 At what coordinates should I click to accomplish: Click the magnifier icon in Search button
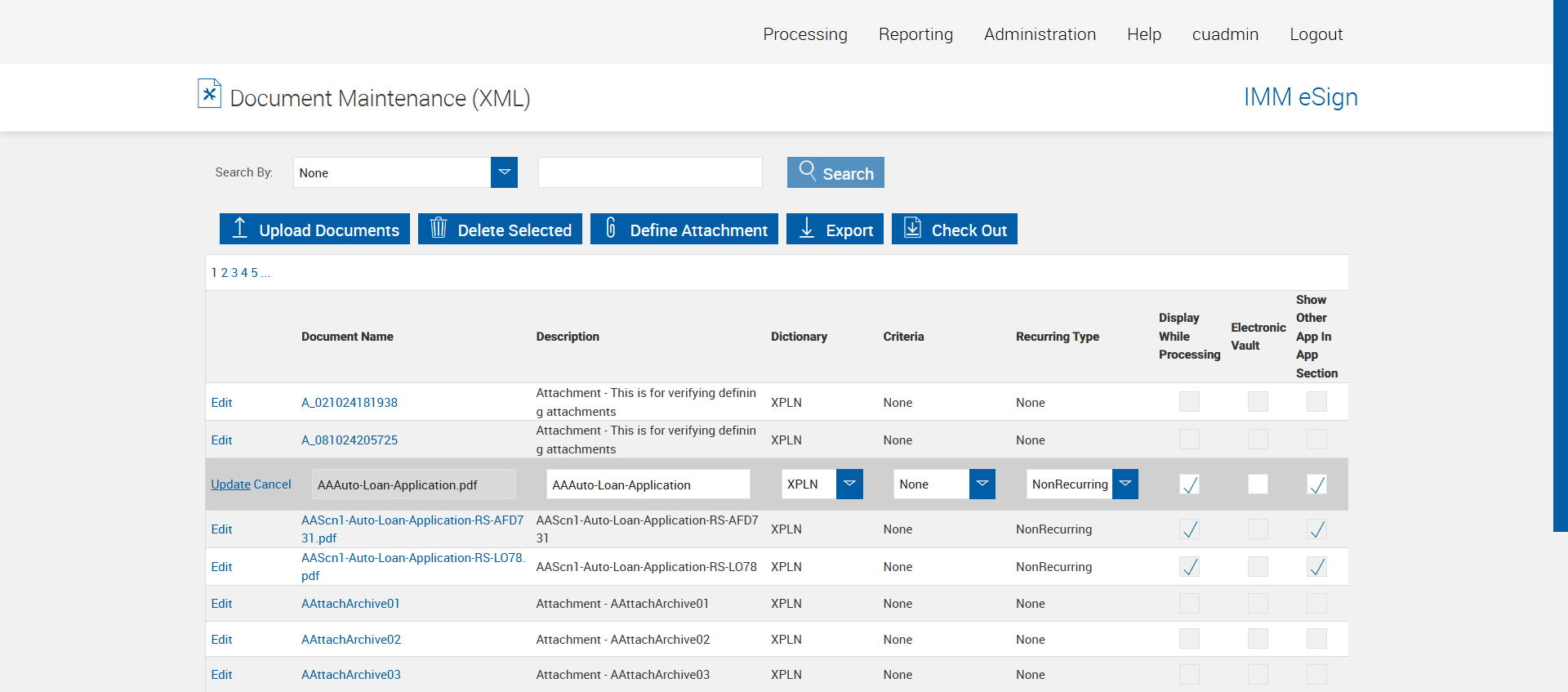pyautogui.click(x=807, y=171)
